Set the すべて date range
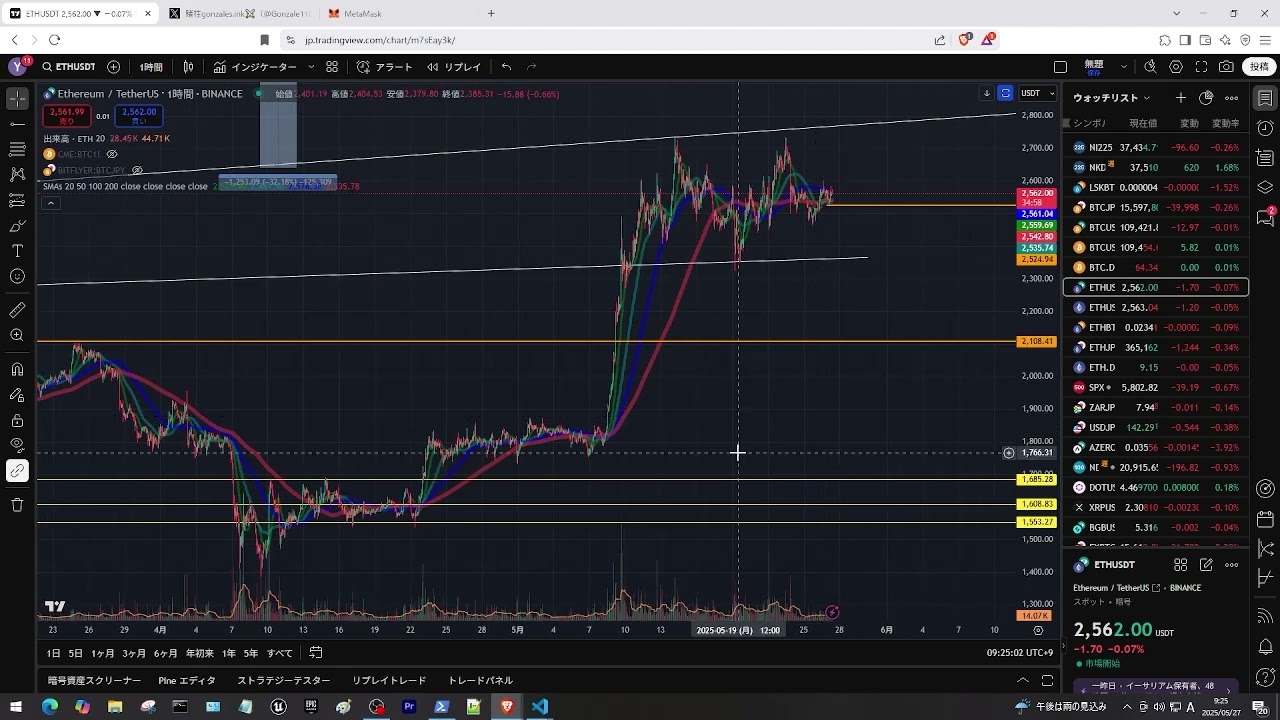The height and width of the screenshot is (720, 1280). tap(280, 653)
